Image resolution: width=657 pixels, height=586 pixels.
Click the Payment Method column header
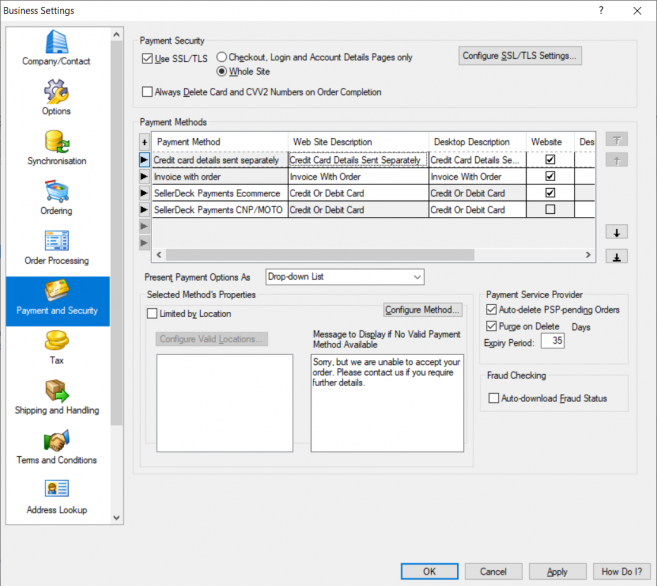(x=218, y=142)
